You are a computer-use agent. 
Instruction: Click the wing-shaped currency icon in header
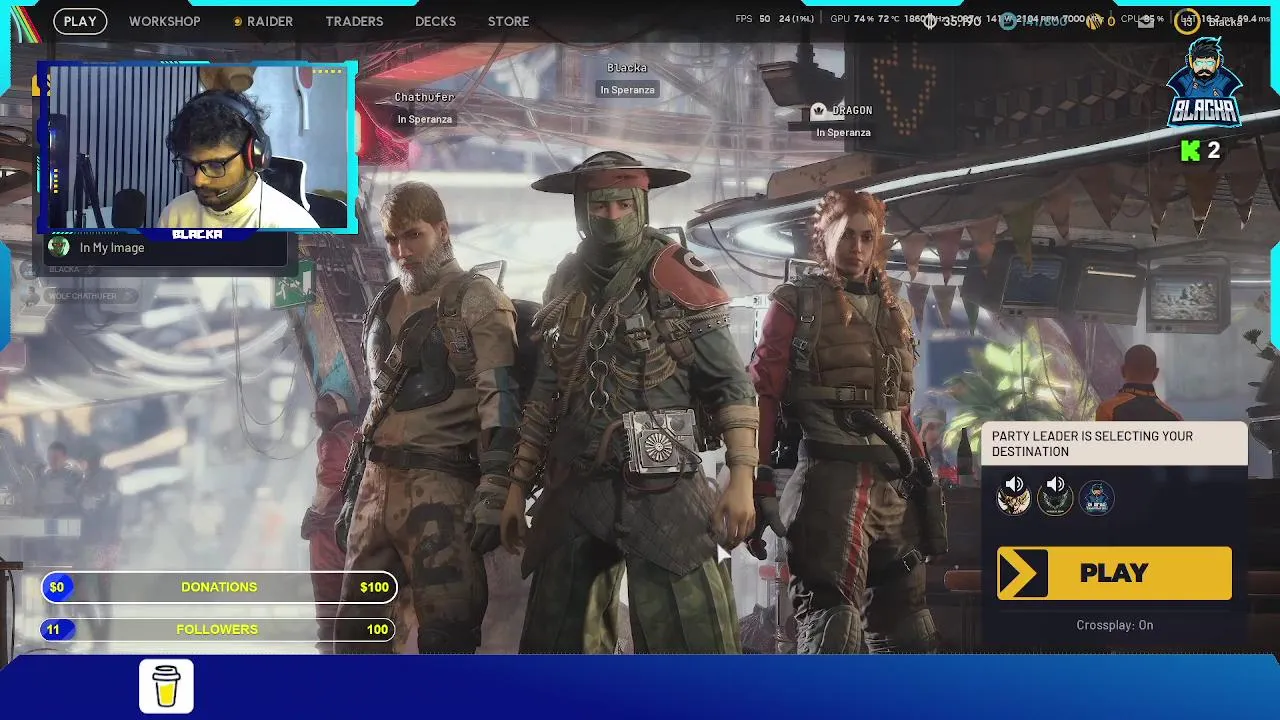point(1096,21)
